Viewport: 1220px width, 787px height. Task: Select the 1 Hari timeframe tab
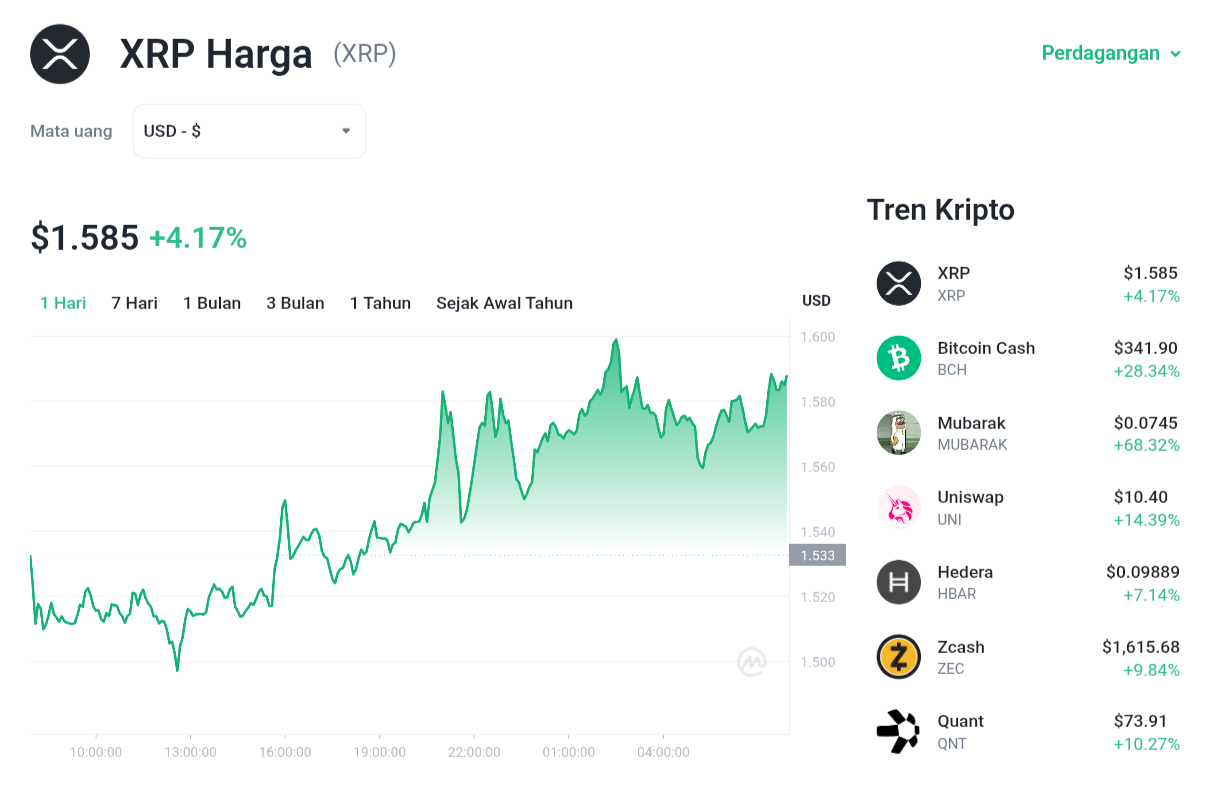(x=63, y=303)
